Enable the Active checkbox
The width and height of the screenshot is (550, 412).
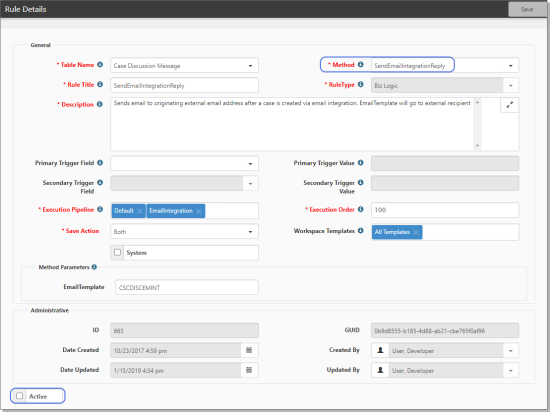(x=20, y=396)
